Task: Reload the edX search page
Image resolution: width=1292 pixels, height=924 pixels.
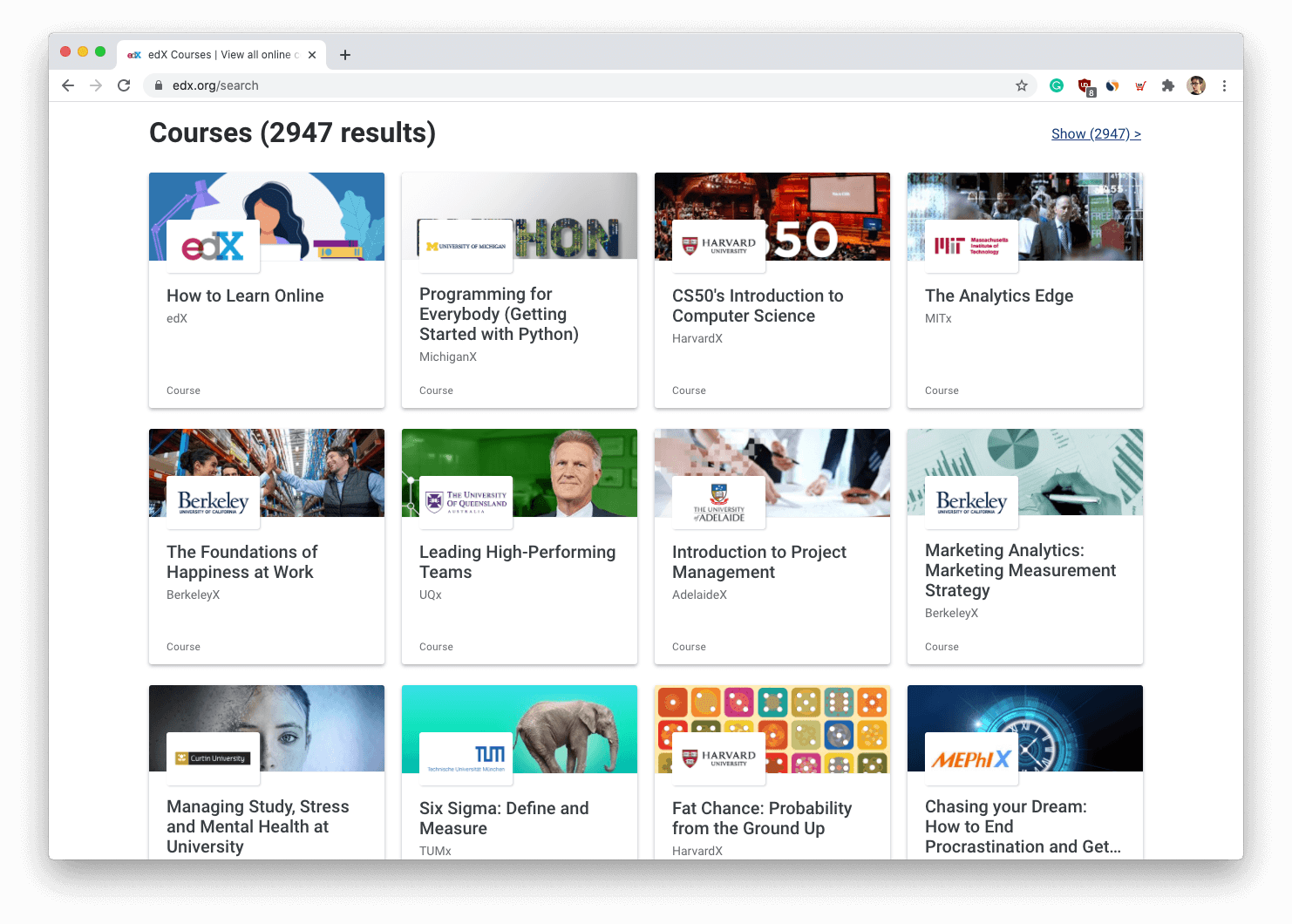Action: (x=124, y=85)
